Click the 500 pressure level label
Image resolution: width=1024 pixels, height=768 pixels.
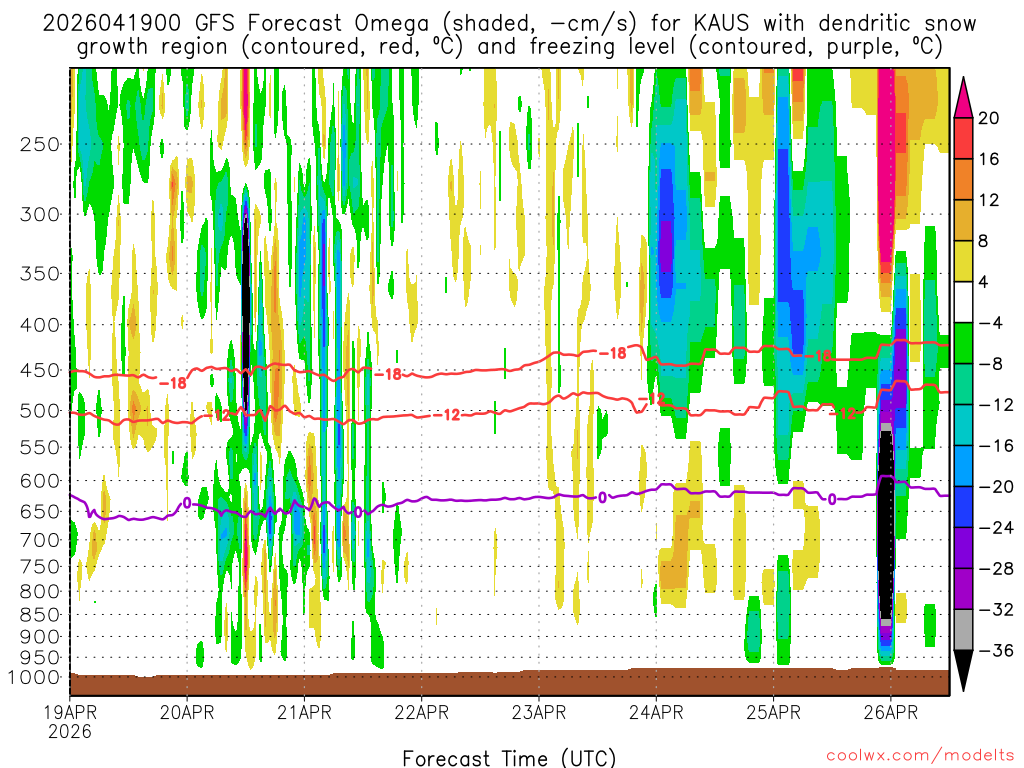(x=40, y=411)
